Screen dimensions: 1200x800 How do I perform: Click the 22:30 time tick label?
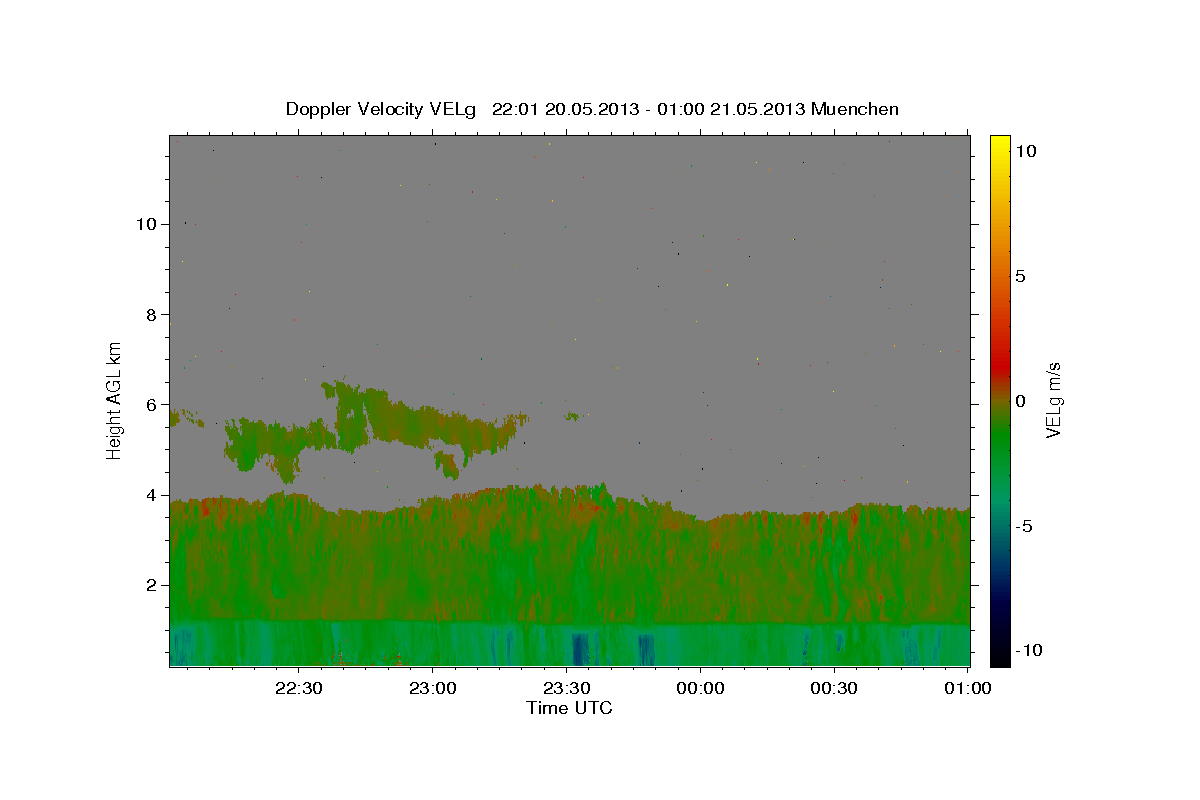click(299, 688)
